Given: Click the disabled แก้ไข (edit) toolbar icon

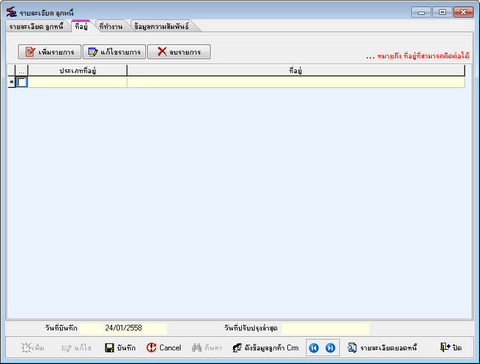Looking at the screenshot, I should tap(76, 348).
